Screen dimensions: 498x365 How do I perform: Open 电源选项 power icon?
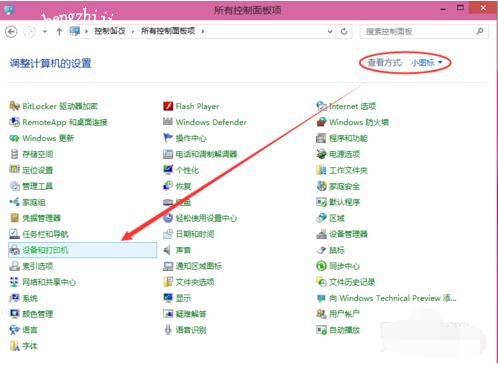[321, 154]
